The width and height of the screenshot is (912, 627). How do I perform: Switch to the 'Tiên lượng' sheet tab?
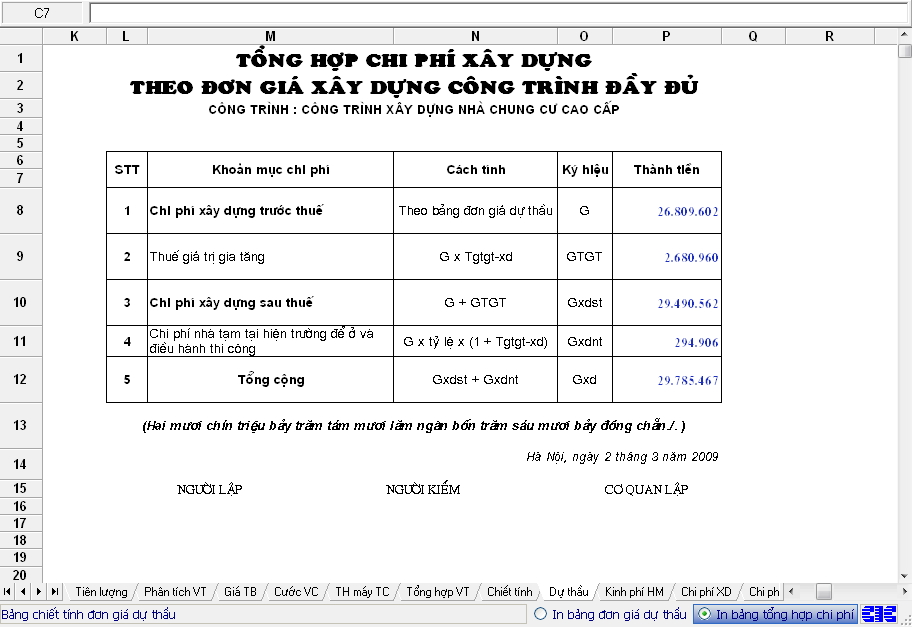click(101, 592)
